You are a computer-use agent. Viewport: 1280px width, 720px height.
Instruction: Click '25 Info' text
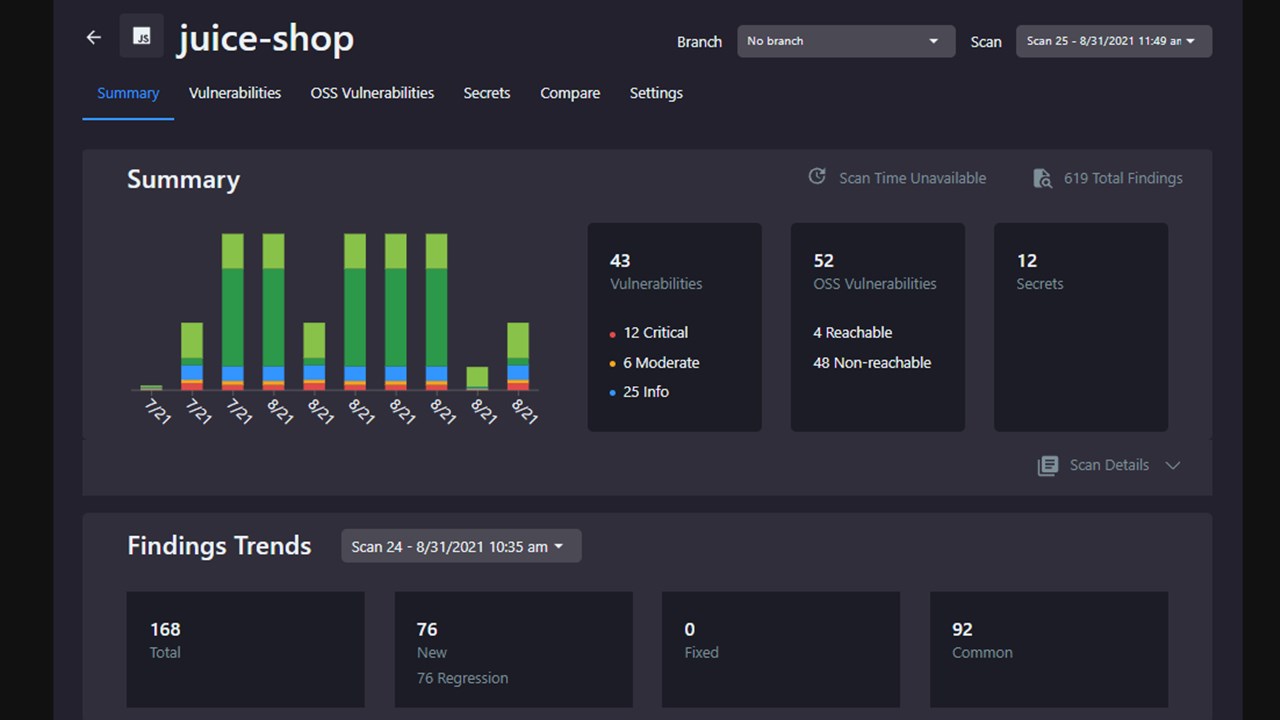[646, 392]
